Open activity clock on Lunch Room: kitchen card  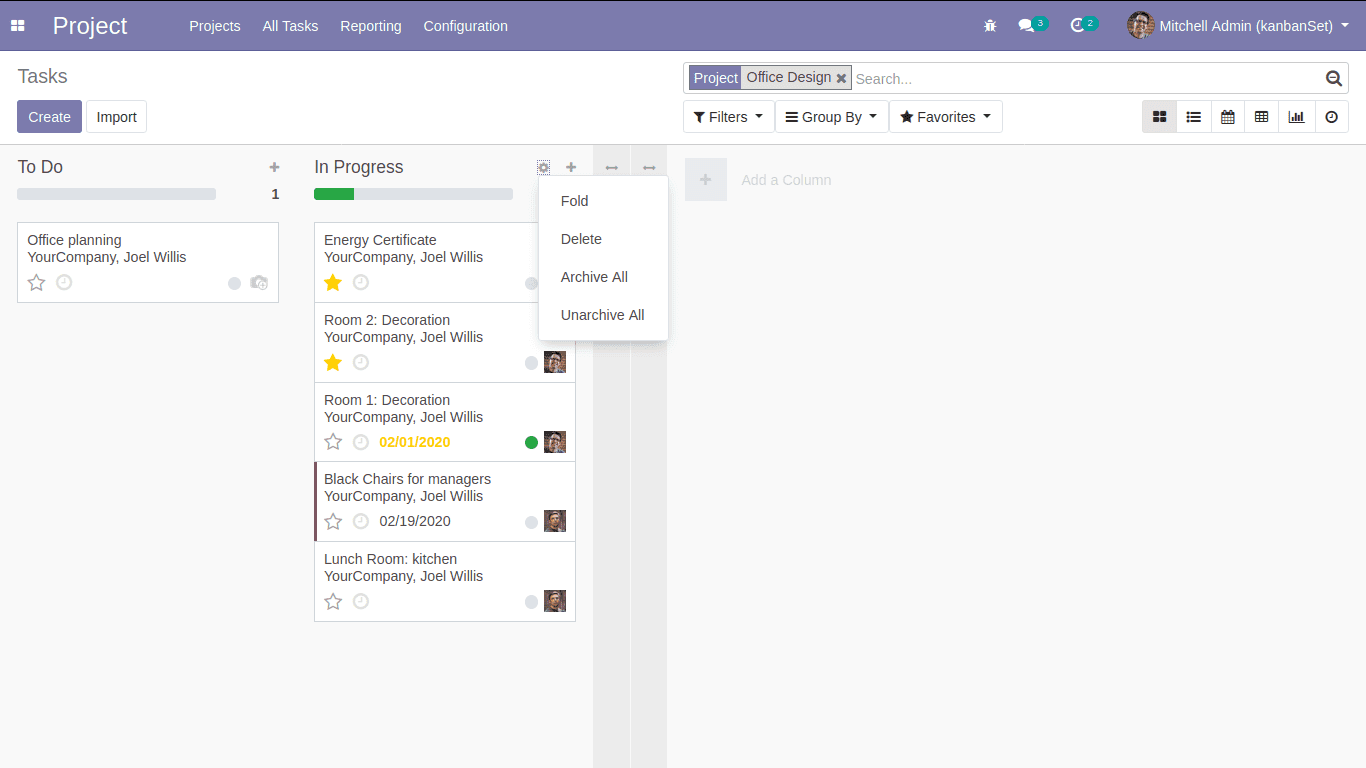pos(361,601)
